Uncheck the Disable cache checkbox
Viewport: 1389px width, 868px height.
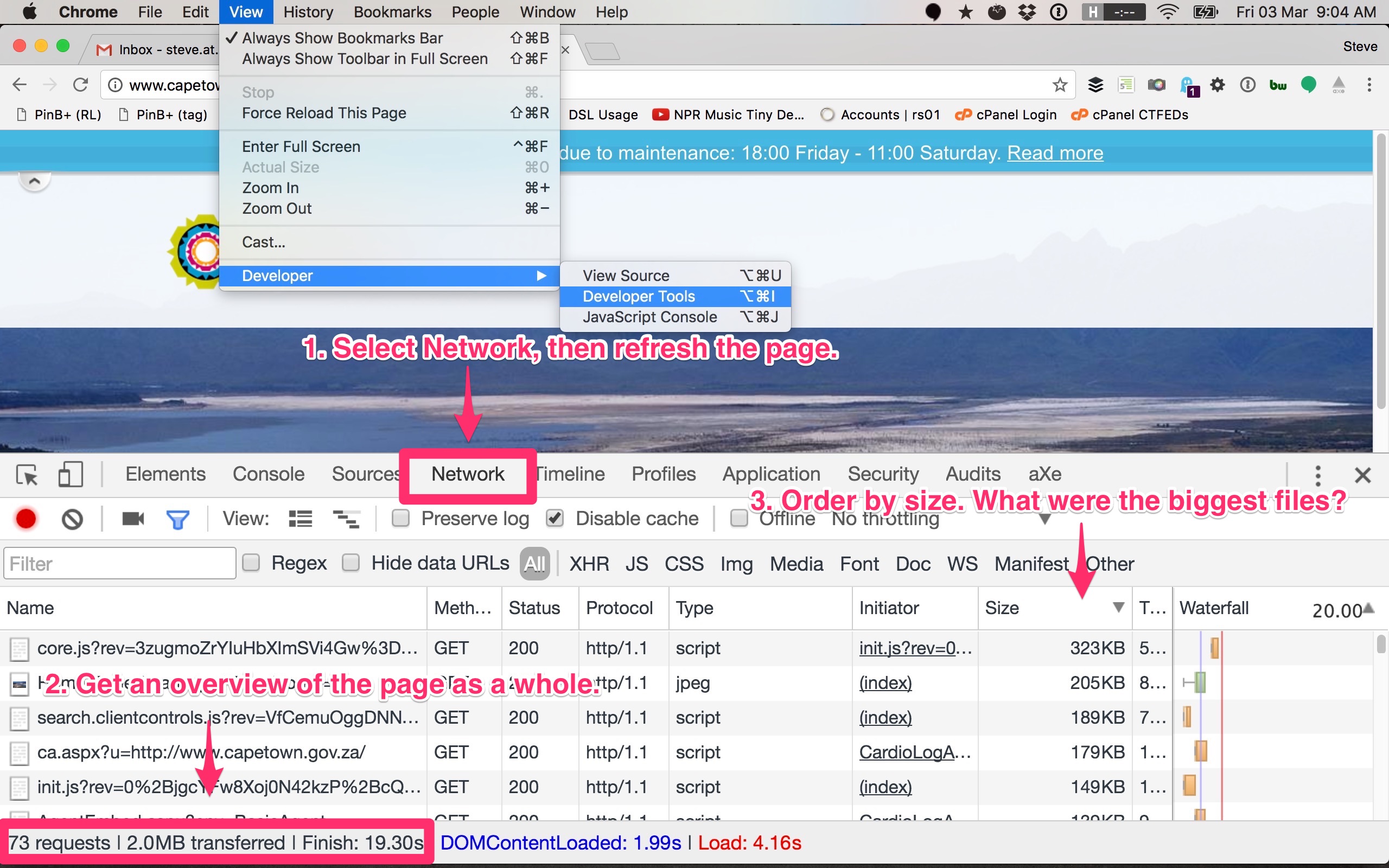(555, 519)
